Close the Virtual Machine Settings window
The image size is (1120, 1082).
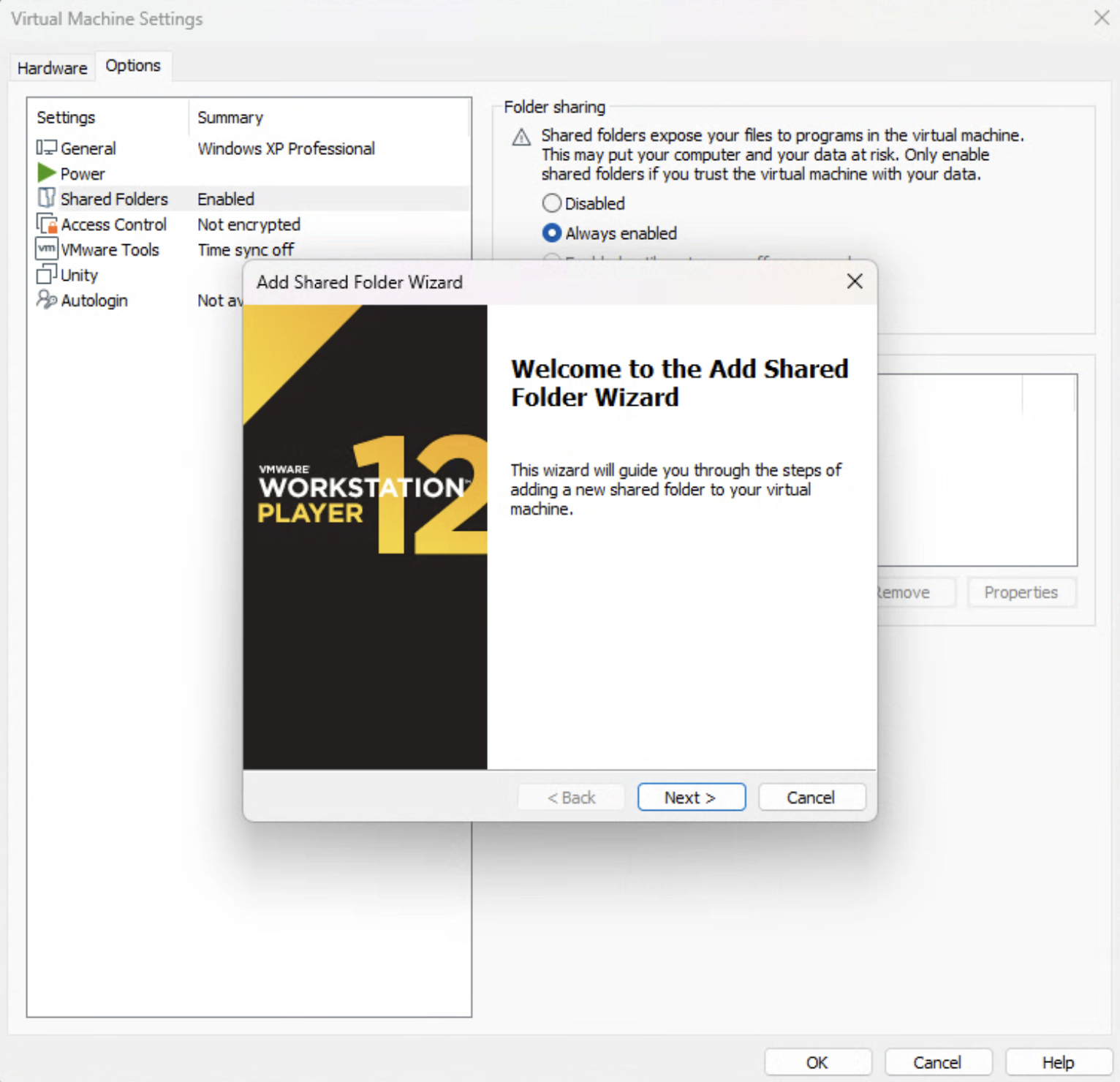pos(1102,18)
